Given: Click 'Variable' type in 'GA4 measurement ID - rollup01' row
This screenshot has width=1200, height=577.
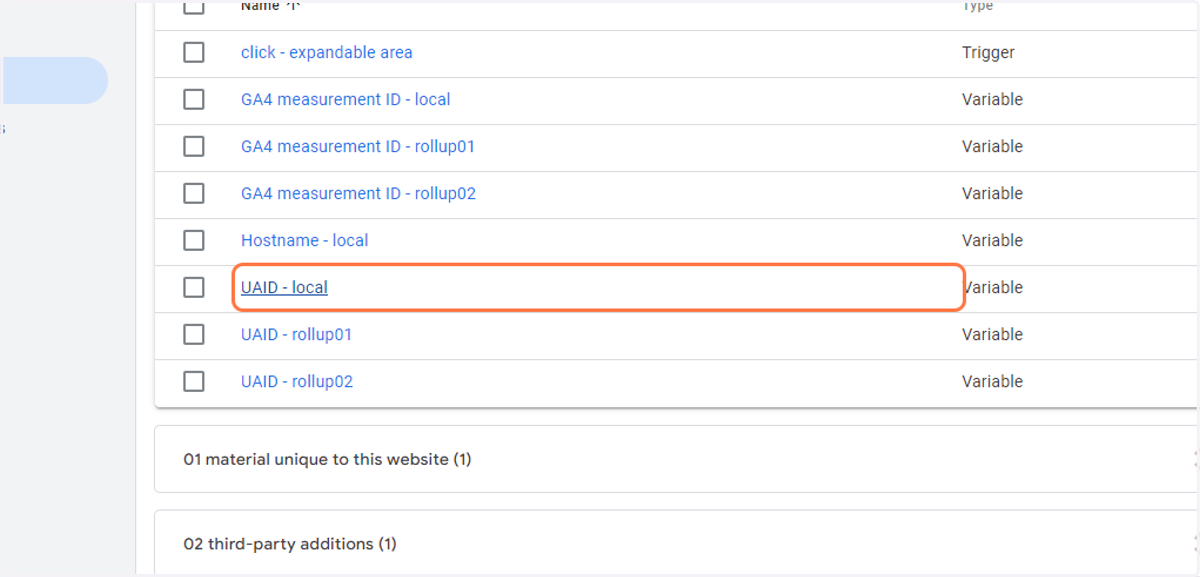Looking at the screenshot, I should click(x=992, y=146).
